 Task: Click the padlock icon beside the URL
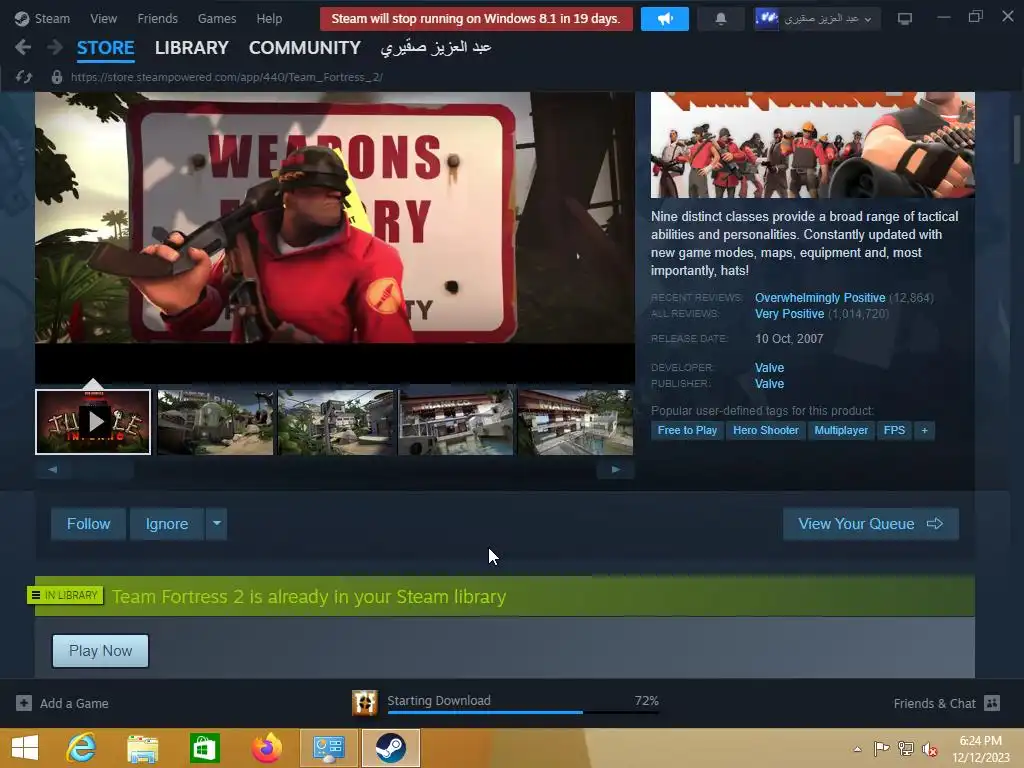click(57, 77)
